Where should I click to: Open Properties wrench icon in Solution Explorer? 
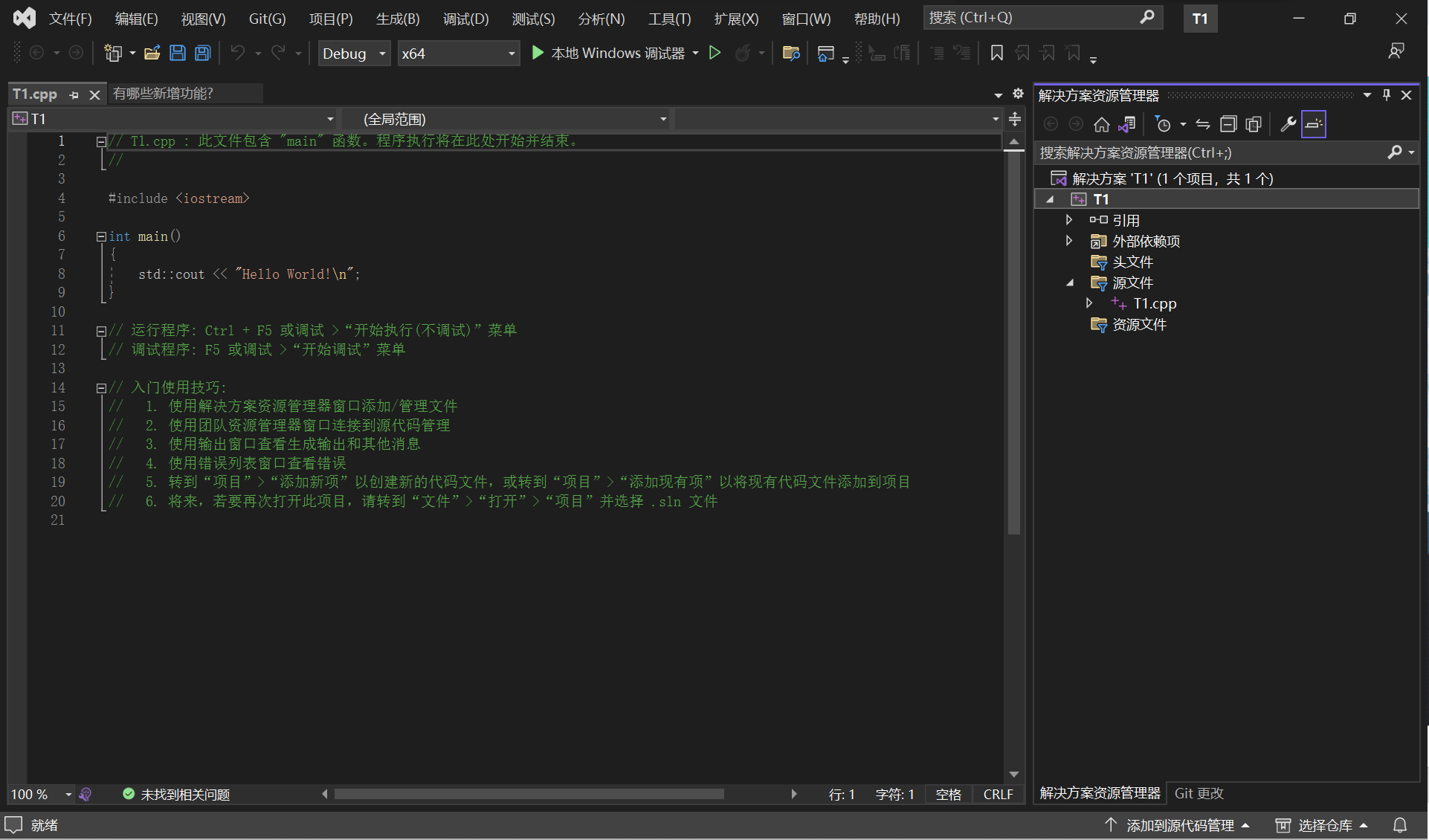click(1288, 124)
